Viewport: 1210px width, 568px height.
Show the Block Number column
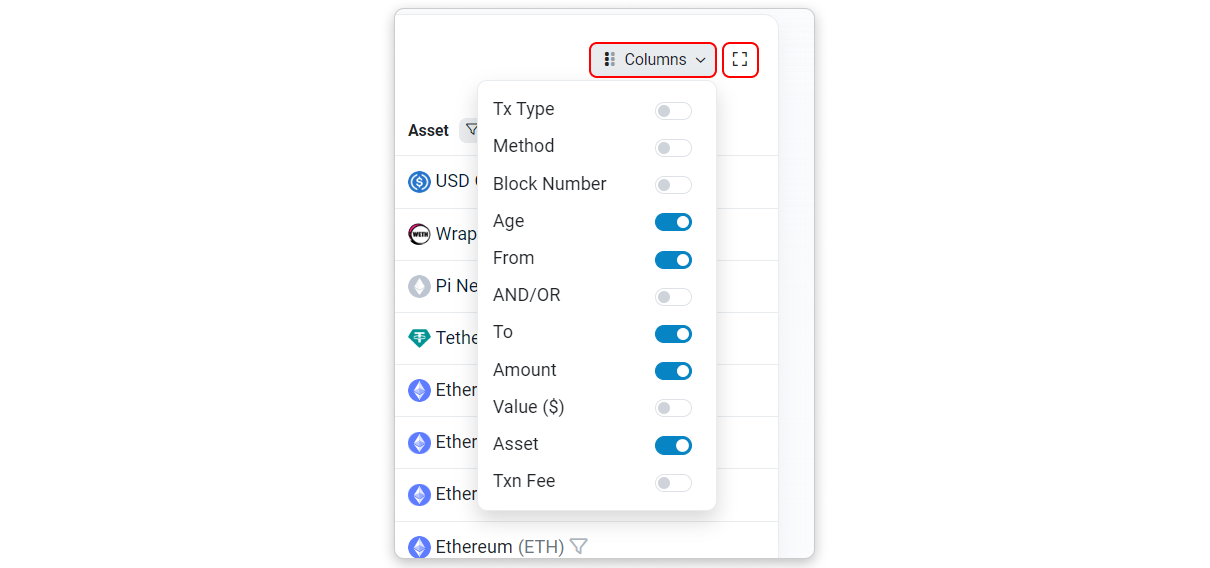pos(673,185)
